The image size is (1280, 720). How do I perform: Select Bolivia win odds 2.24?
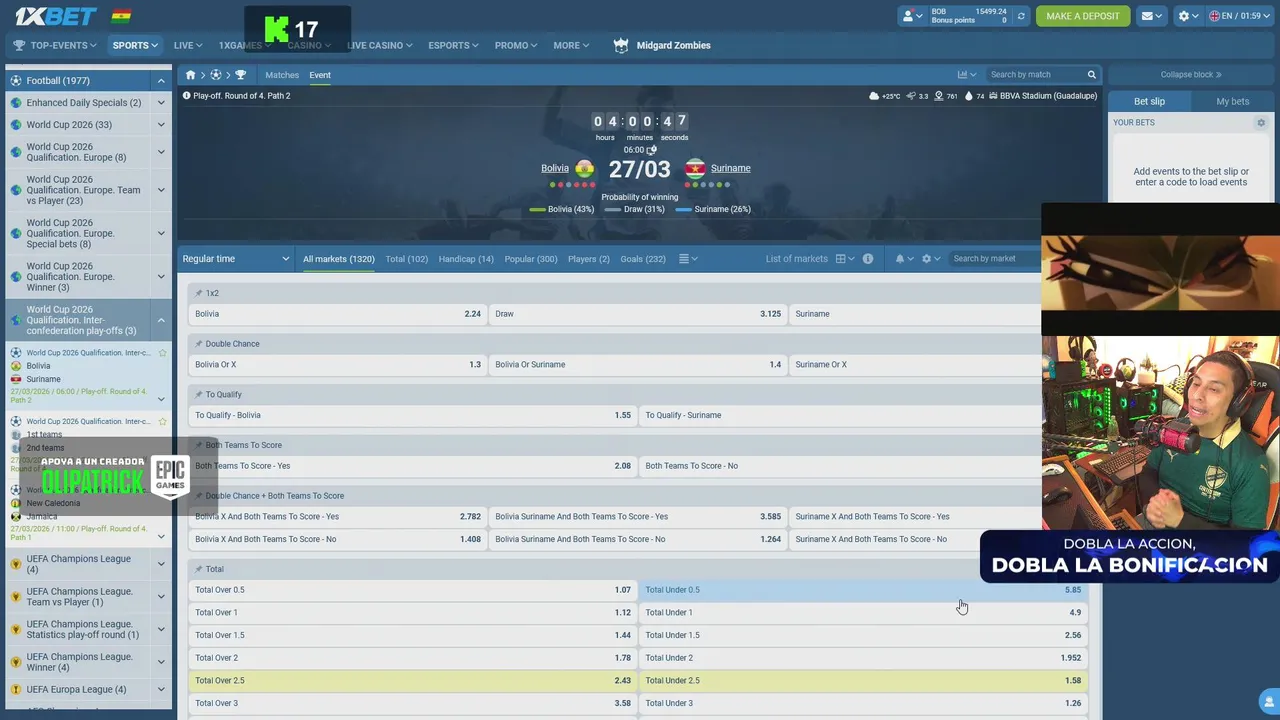coord(338,314)
